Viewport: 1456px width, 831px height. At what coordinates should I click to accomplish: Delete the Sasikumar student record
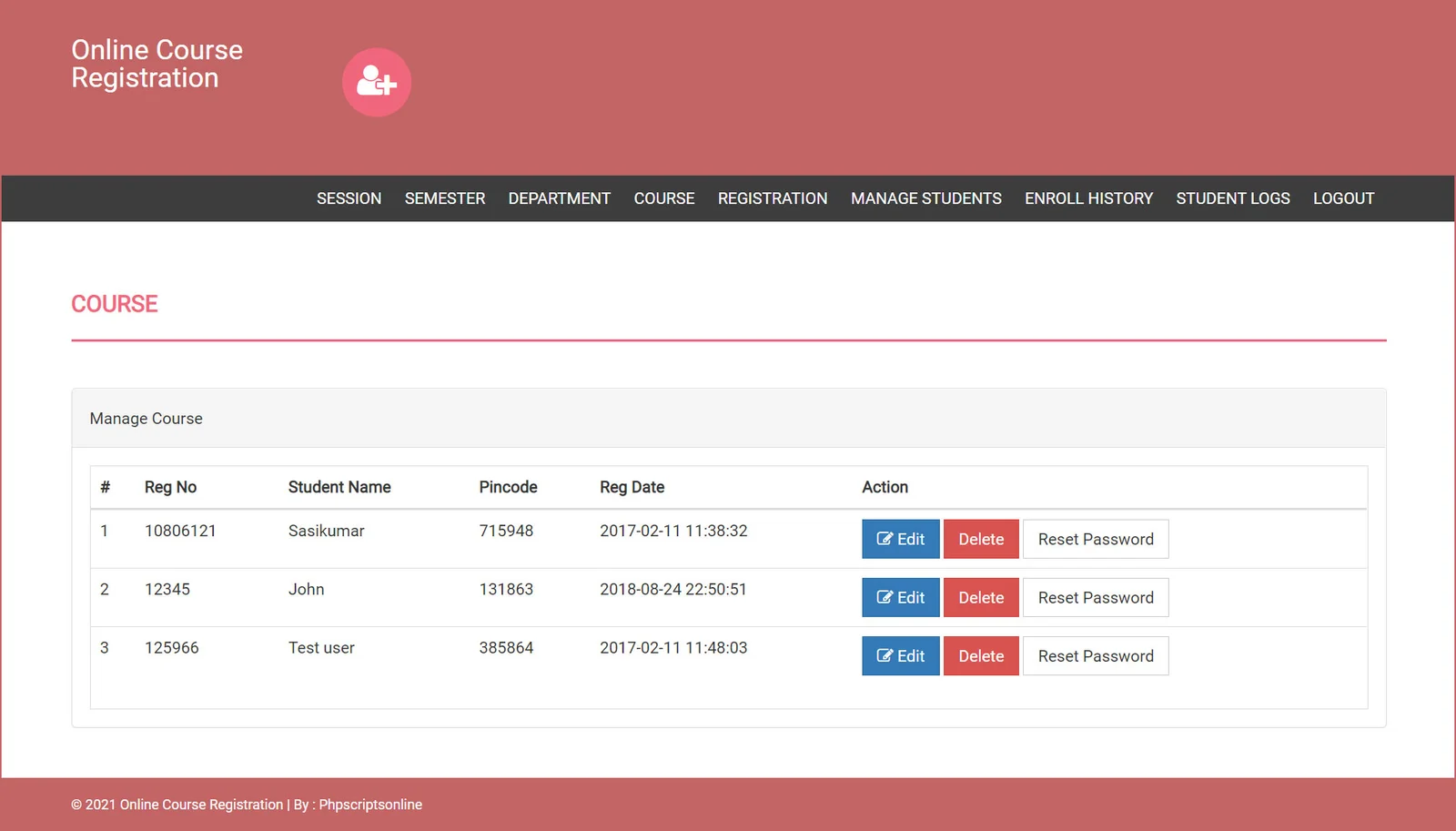click(x=981, y=539)
